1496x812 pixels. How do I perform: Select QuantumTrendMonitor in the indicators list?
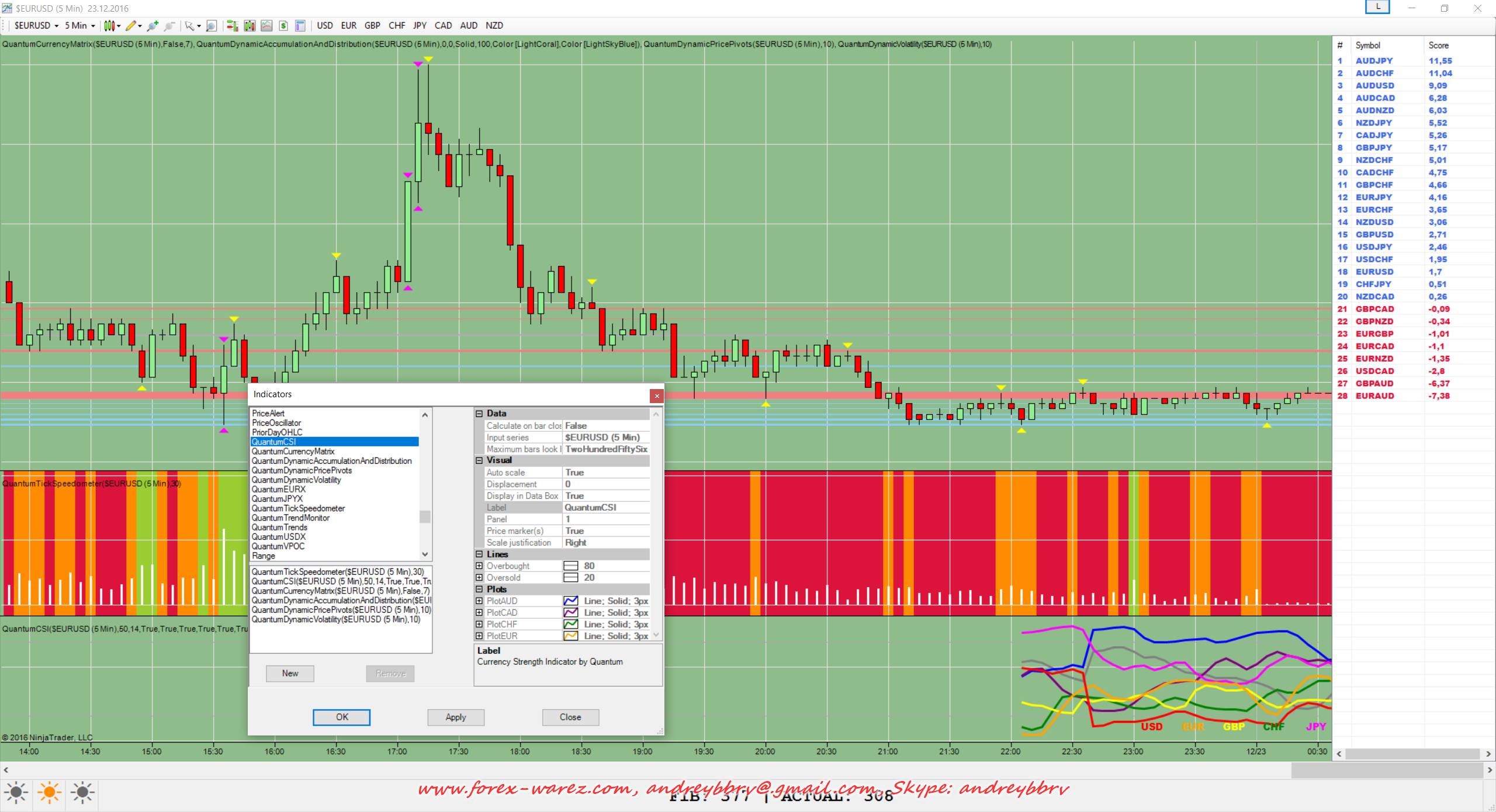click(x=290, y=518)
